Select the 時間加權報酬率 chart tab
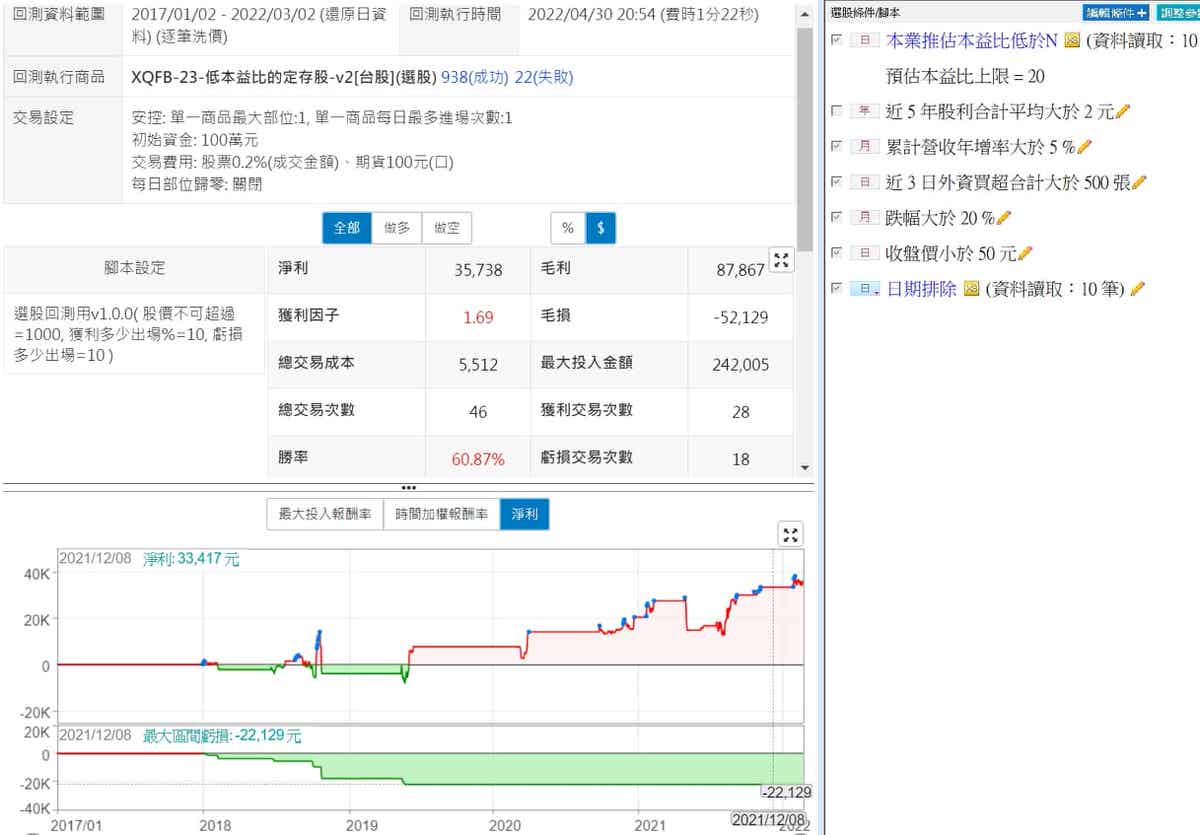Screen dimensions: 1200x835 pyautogui.click(x=441, y=514)
